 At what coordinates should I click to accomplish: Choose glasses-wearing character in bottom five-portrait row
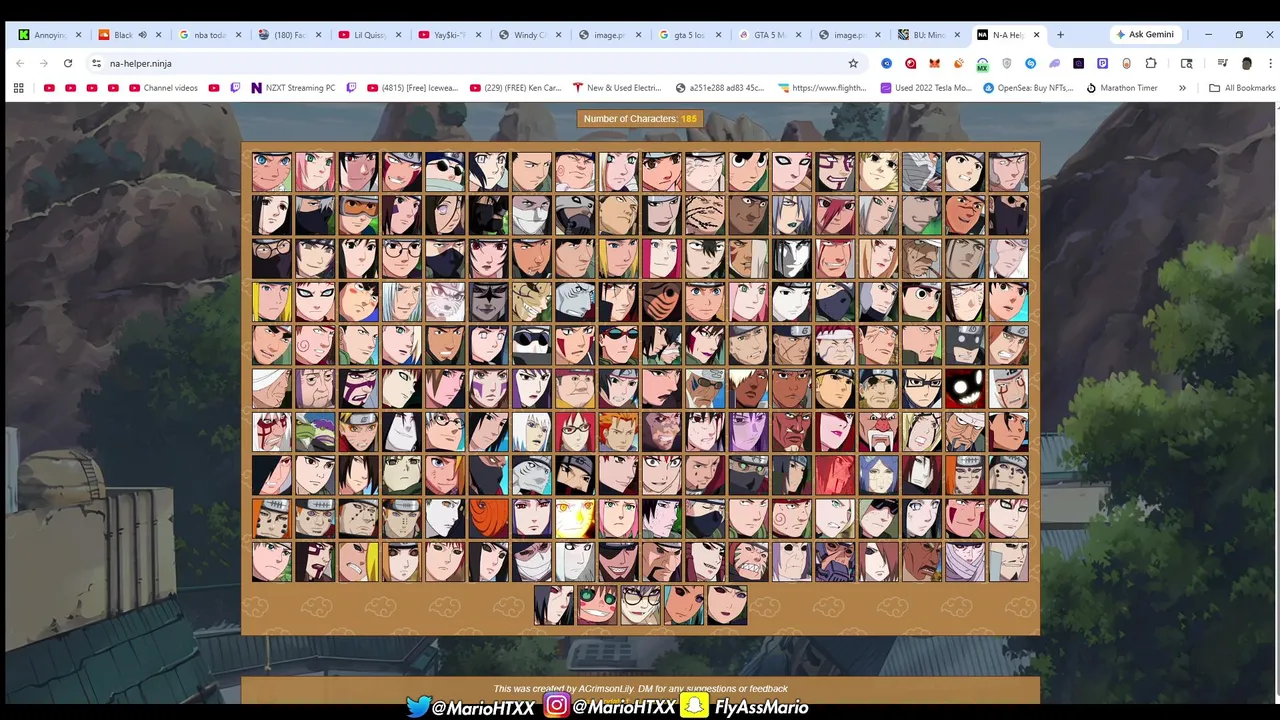(x=641, y=606)
